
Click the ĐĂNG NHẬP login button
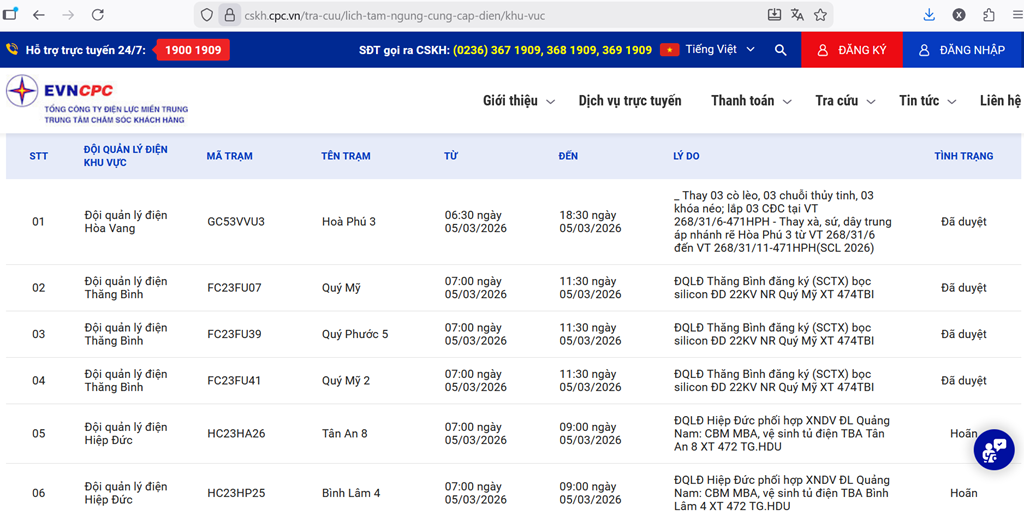962,50
